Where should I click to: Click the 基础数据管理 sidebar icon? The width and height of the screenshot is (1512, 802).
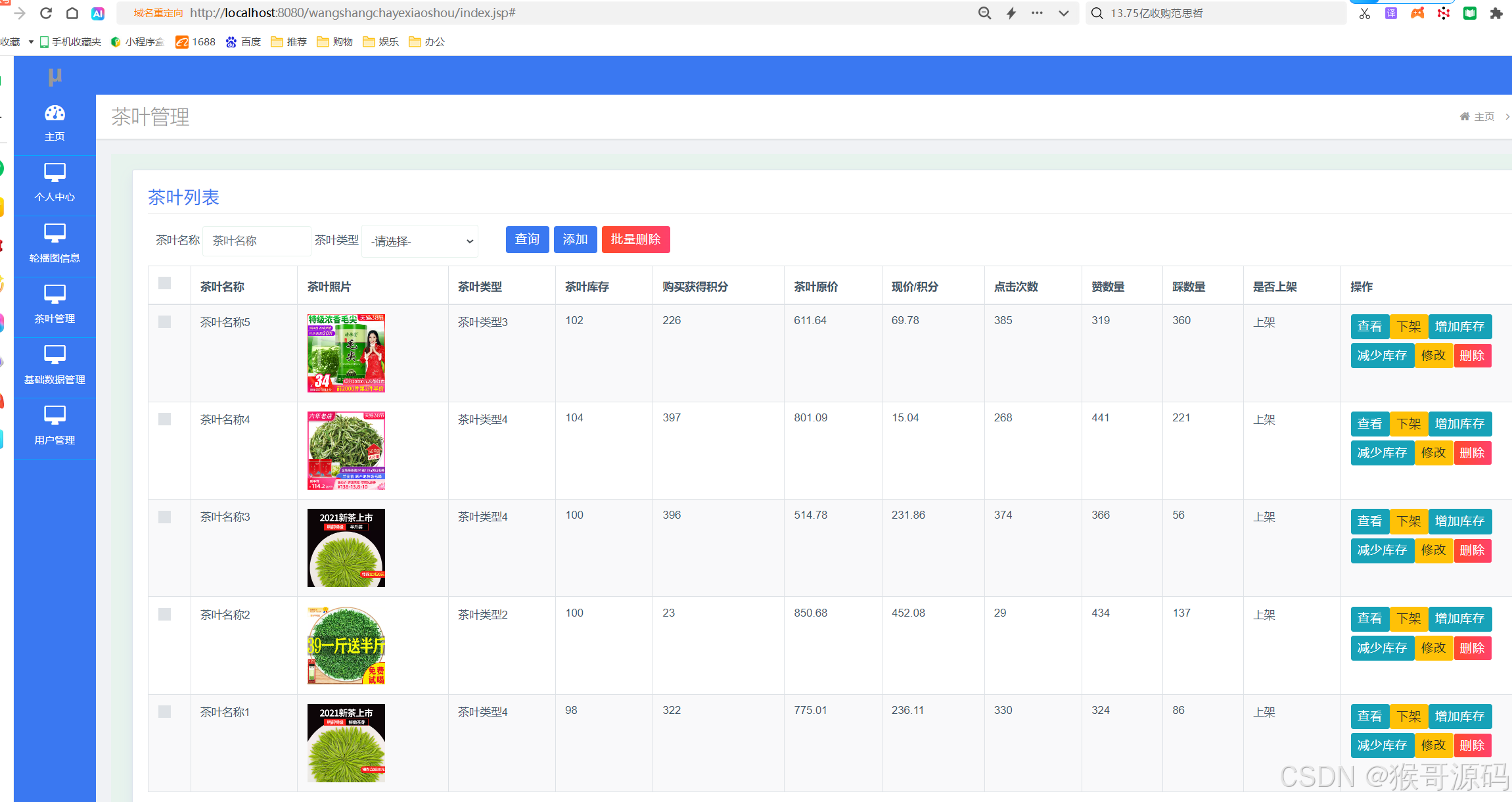coord(55,355)
